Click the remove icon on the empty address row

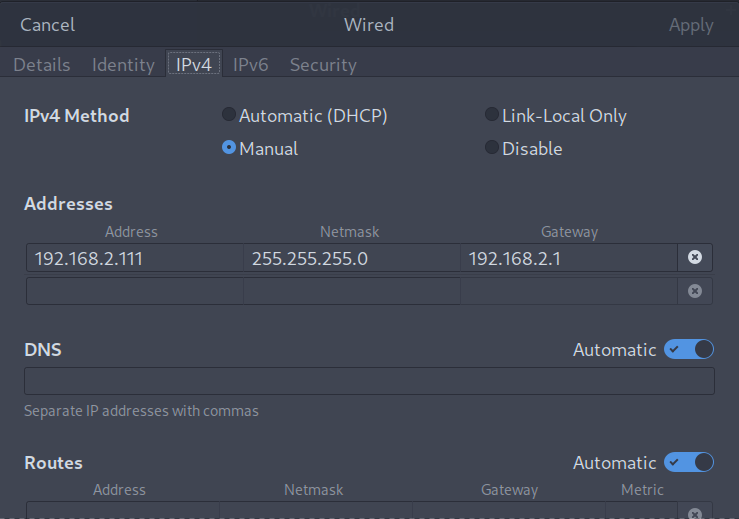coord(695,291)
